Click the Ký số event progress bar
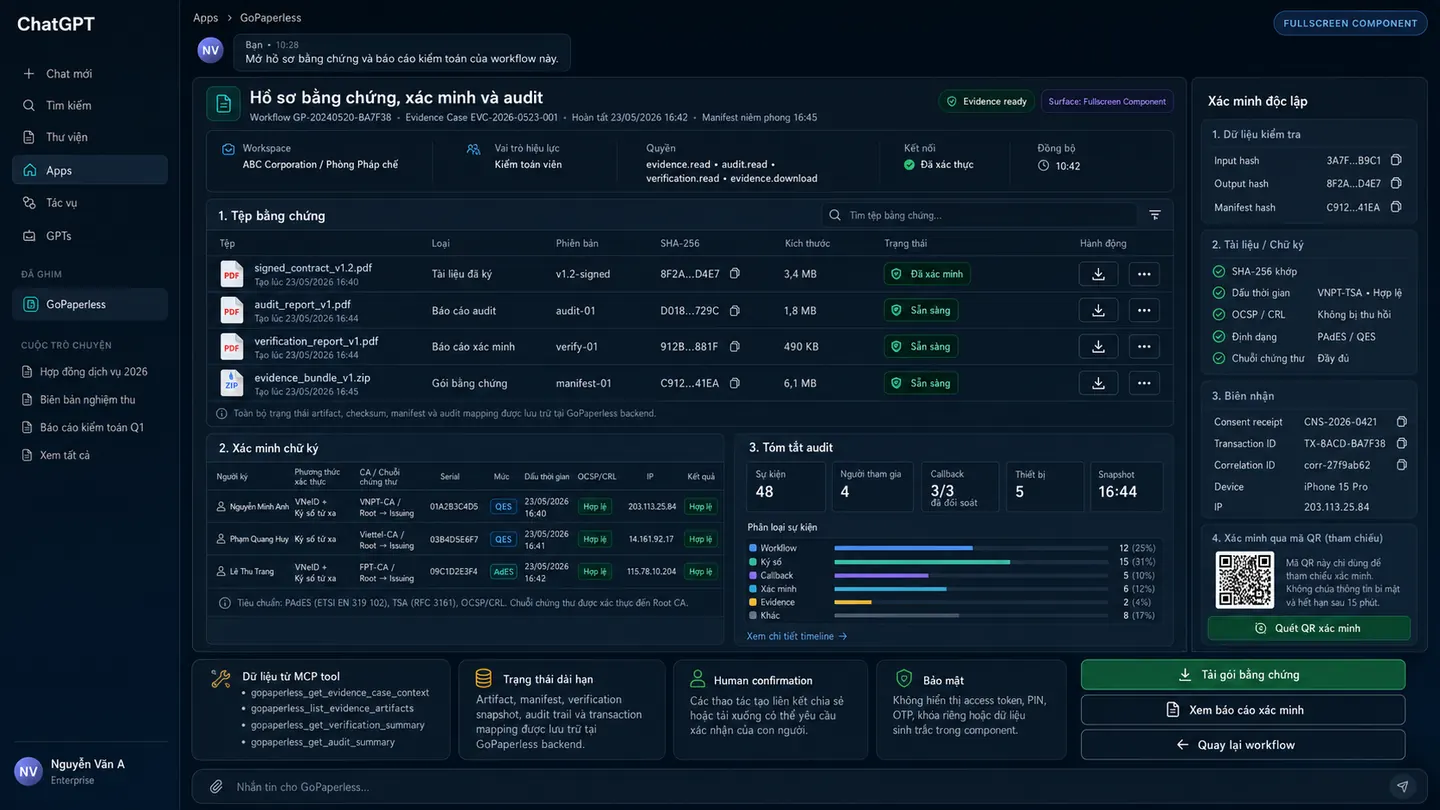The height and width of the screenshot is (810, 1440). 970,562
